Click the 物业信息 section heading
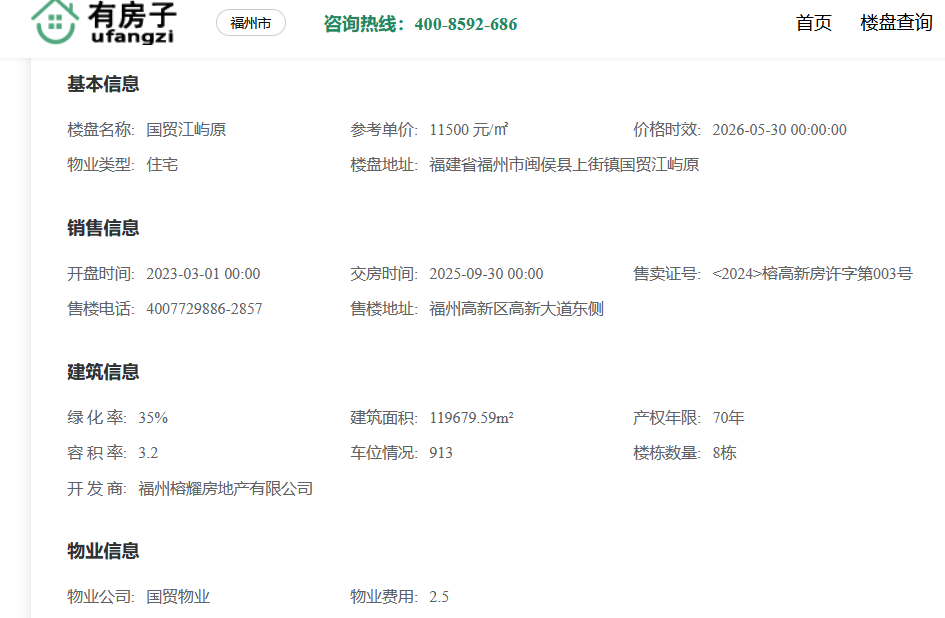 pyautogui.click(x=103, y=551)
